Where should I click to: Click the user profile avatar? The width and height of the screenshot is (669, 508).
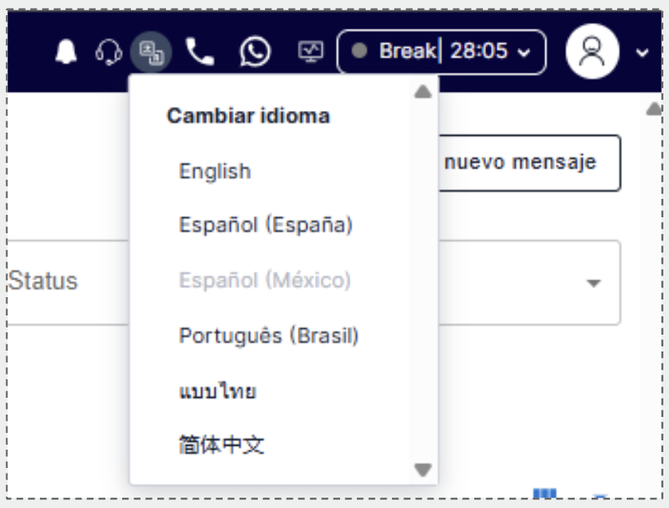click(x=592, y=52)
